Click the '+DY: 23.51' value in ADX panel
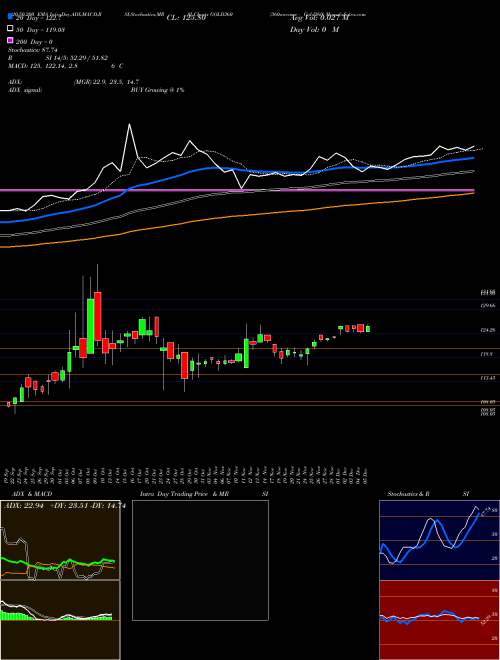This screenshot has width=500, height=660. point(67,506)
